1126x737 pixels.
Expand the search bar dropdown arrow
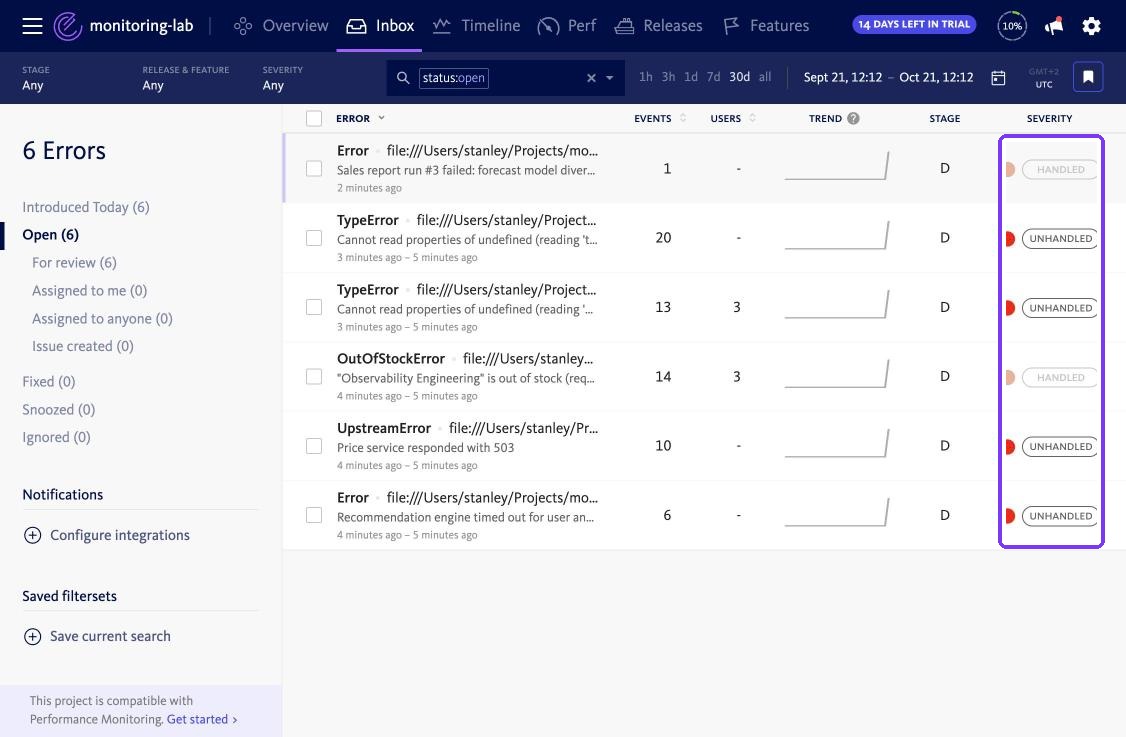coord(610,78)
